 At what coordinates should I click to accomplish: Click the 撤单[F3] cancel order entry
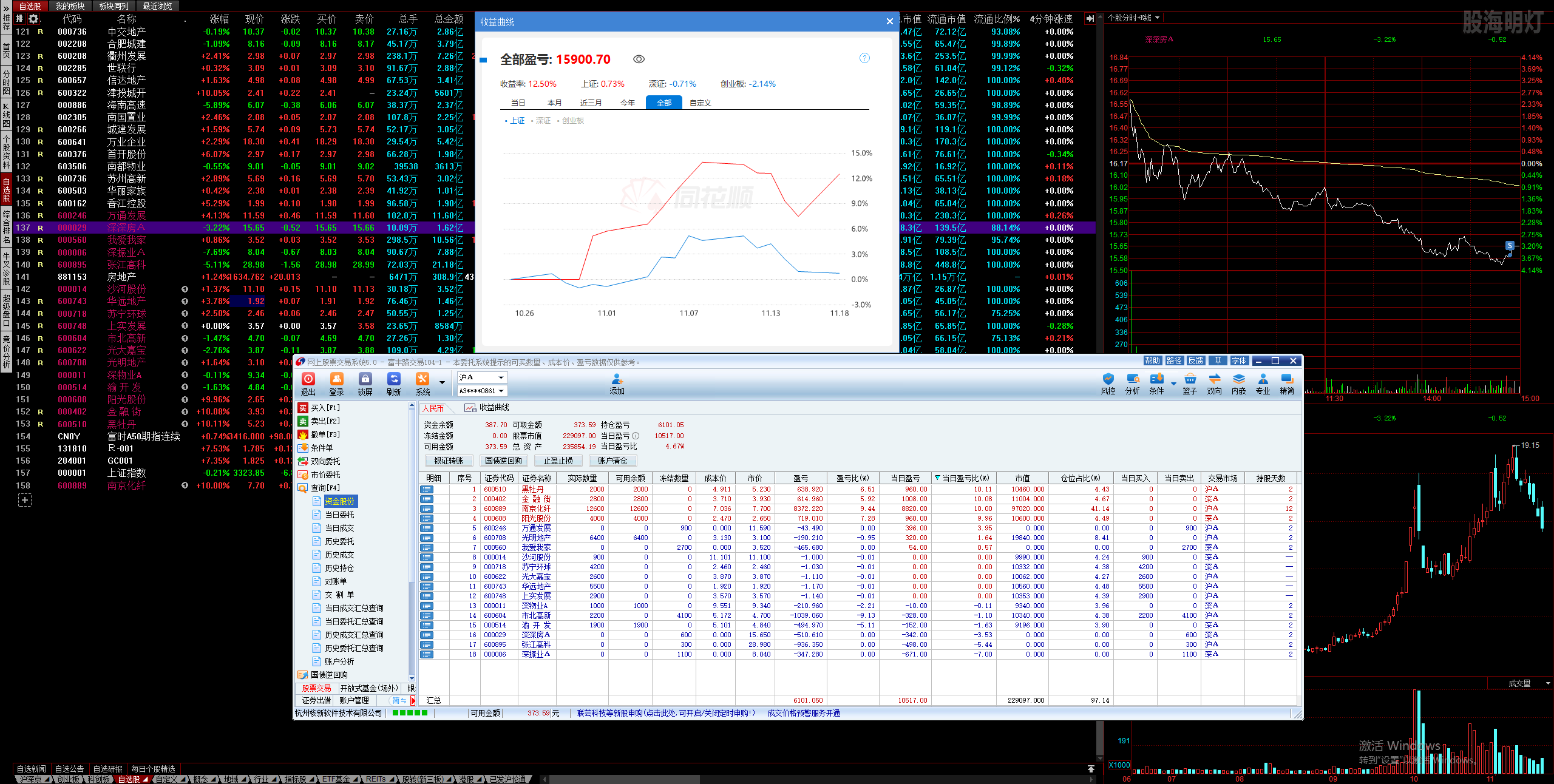coord(319,434)
